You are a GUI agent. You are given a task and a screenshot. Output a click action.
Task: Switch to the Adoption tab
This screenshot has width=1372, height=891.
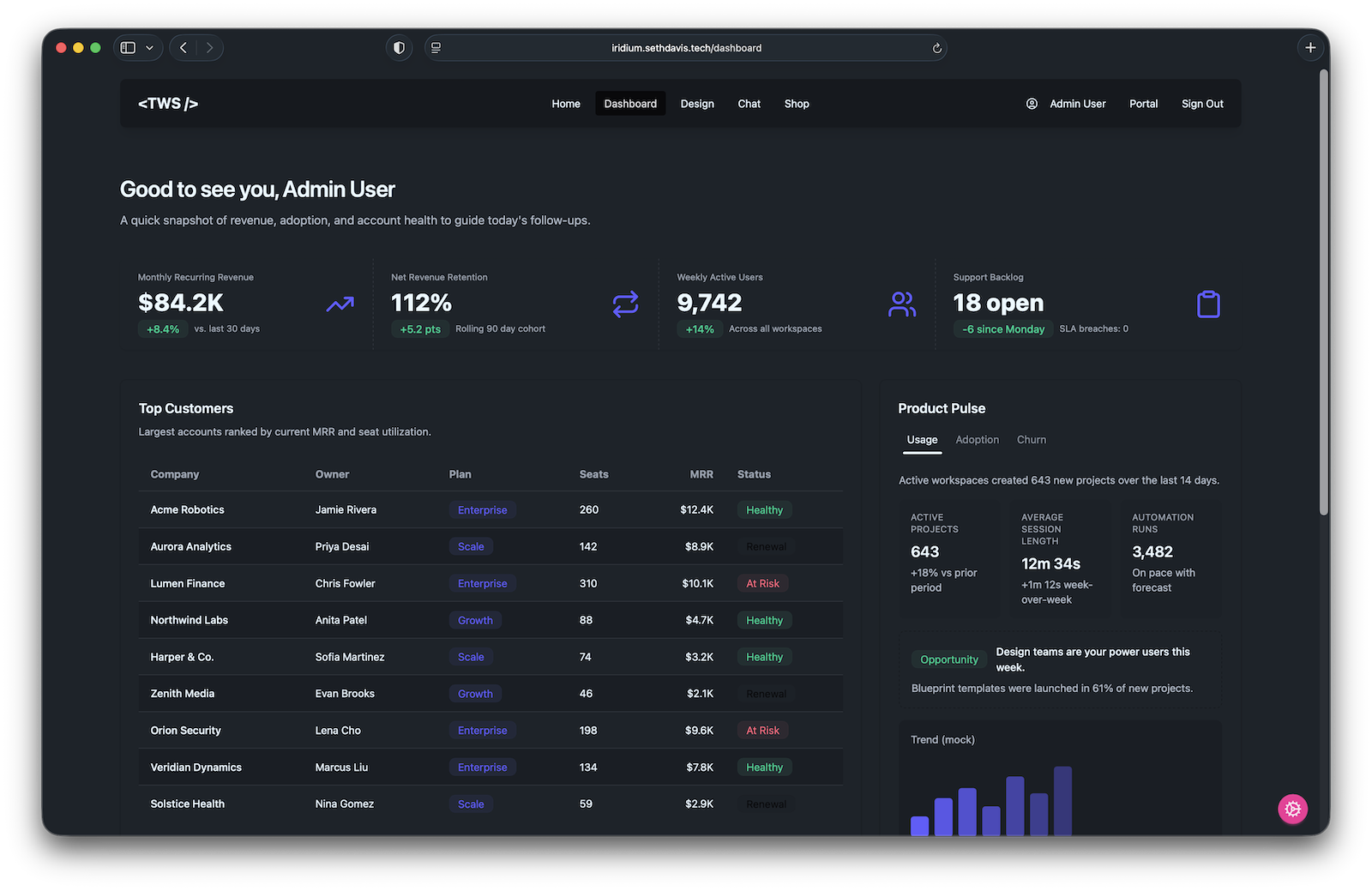click(977, 440)
